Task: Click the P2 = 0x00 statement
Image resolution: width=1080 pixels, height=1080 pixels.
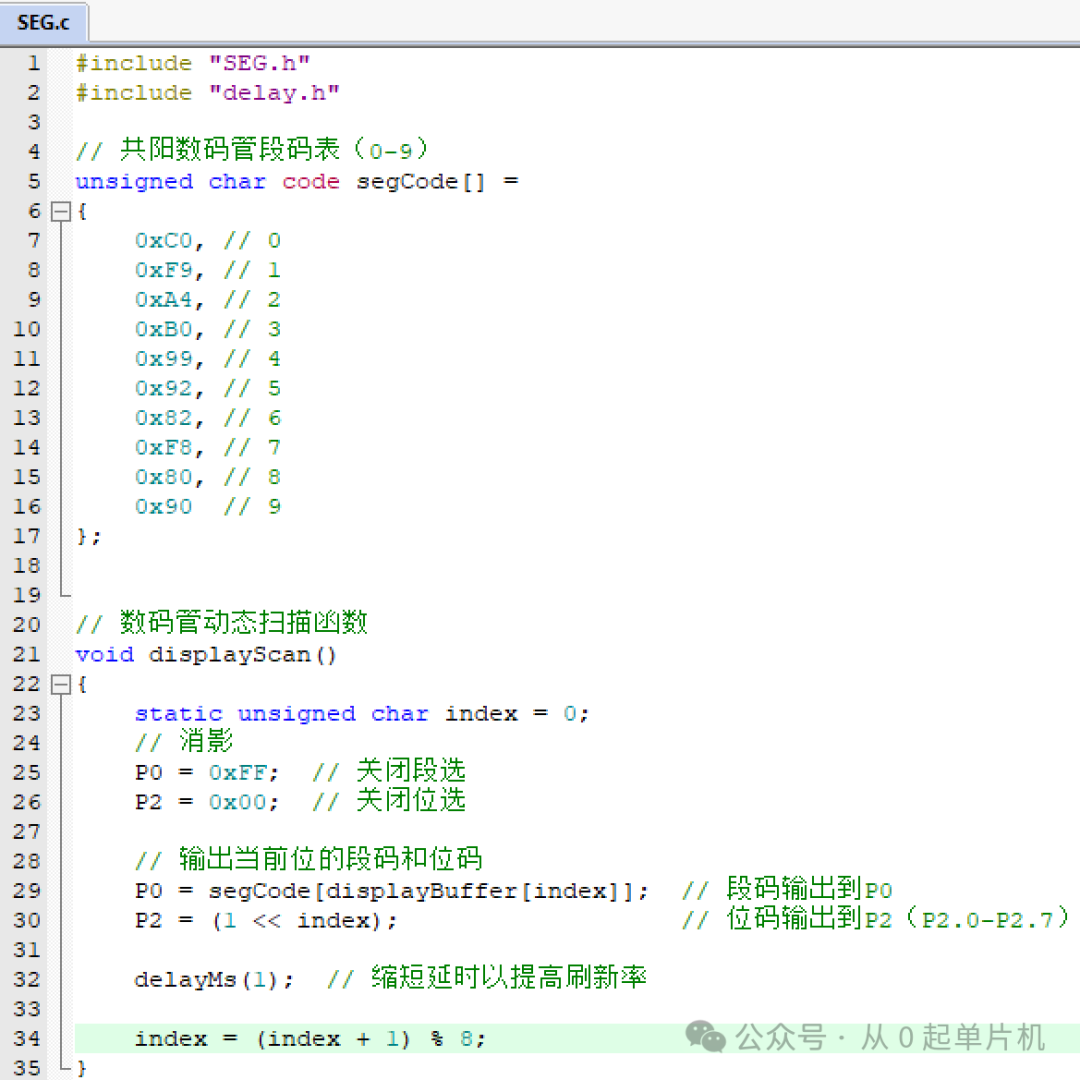Action: click(x=207, y=802)
